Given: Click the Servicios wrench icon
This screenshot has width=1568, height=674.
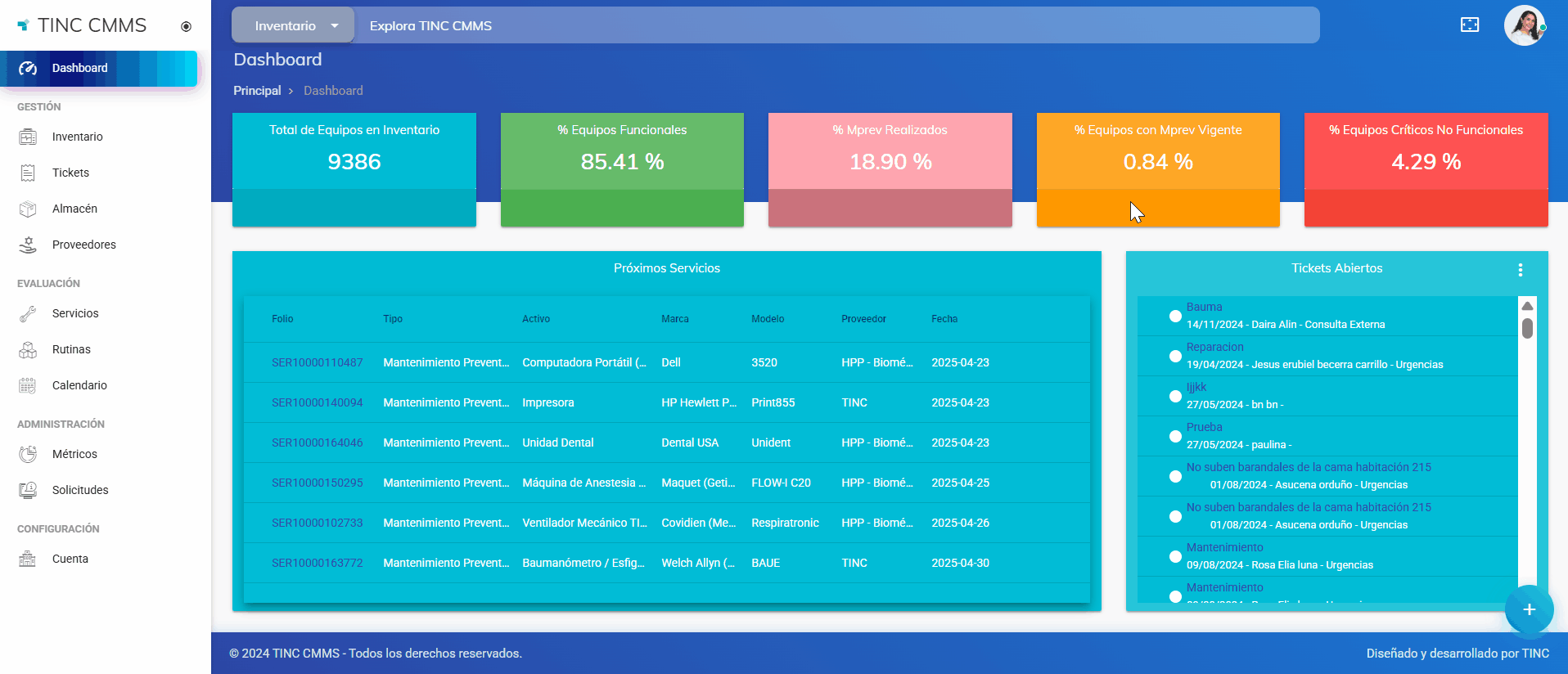Looking at the screenshot, I should click(28, 313).
